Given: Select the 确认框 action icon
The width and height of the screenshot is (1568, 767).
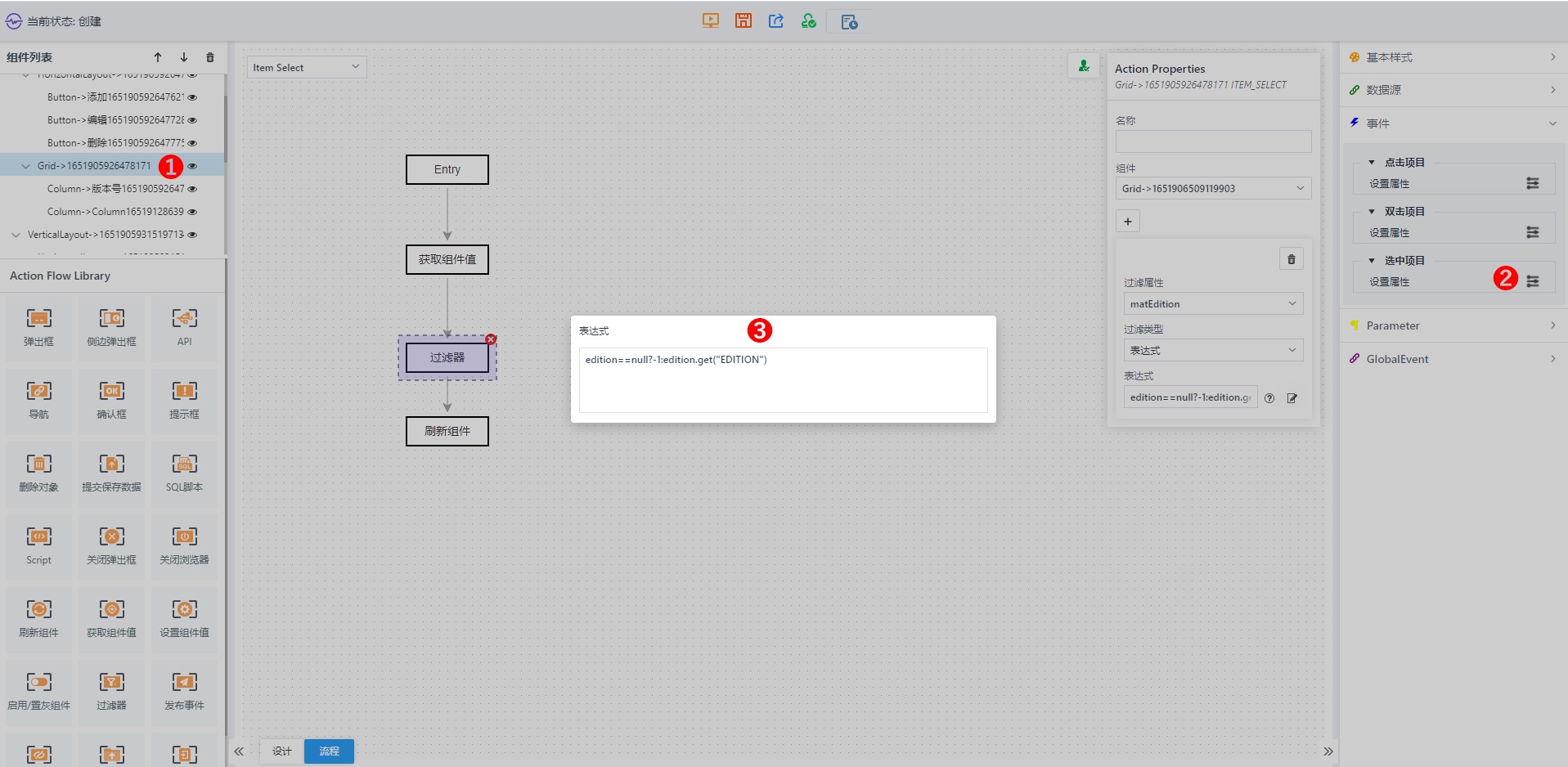Looking at the screenshot, I should 111,391.
